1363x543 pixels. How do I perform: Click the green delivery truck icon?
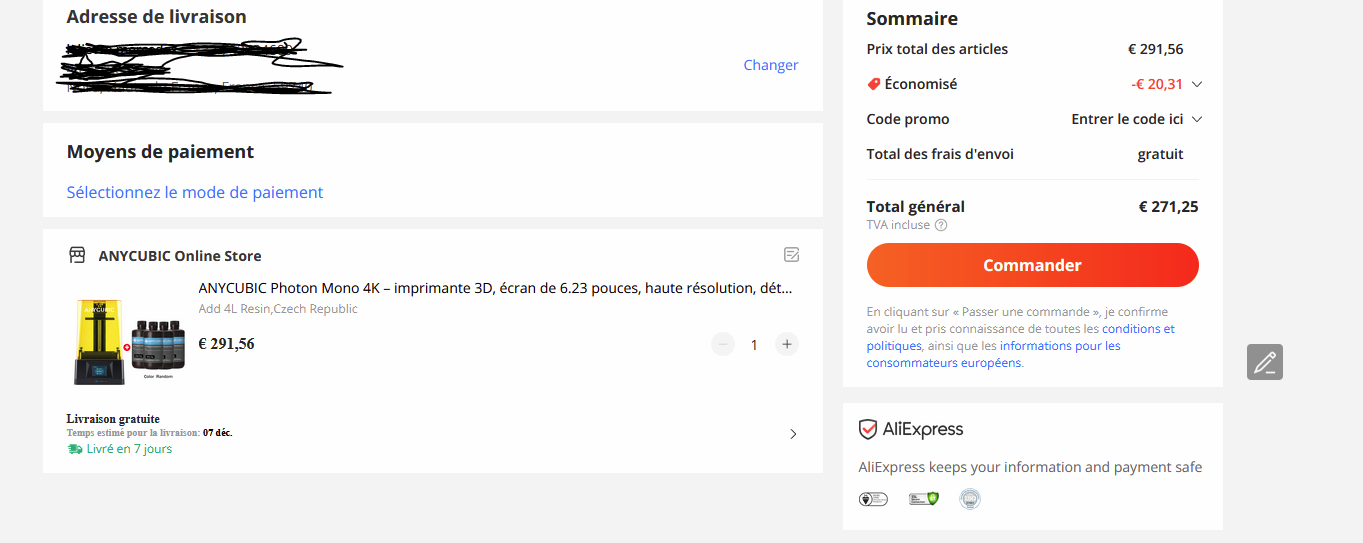point(75,449)
